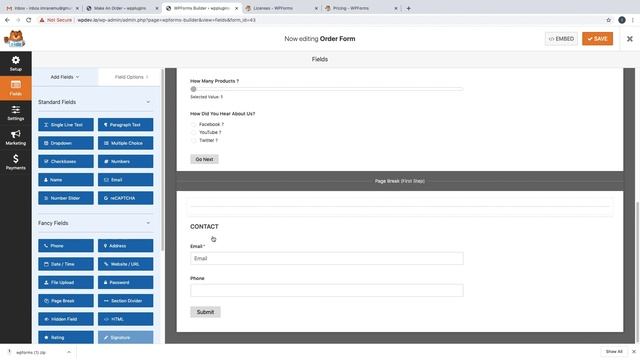The height and width of the screenshot is (360, 640).
Task: Switch to the Field Options tab
Action: [131, 77]
